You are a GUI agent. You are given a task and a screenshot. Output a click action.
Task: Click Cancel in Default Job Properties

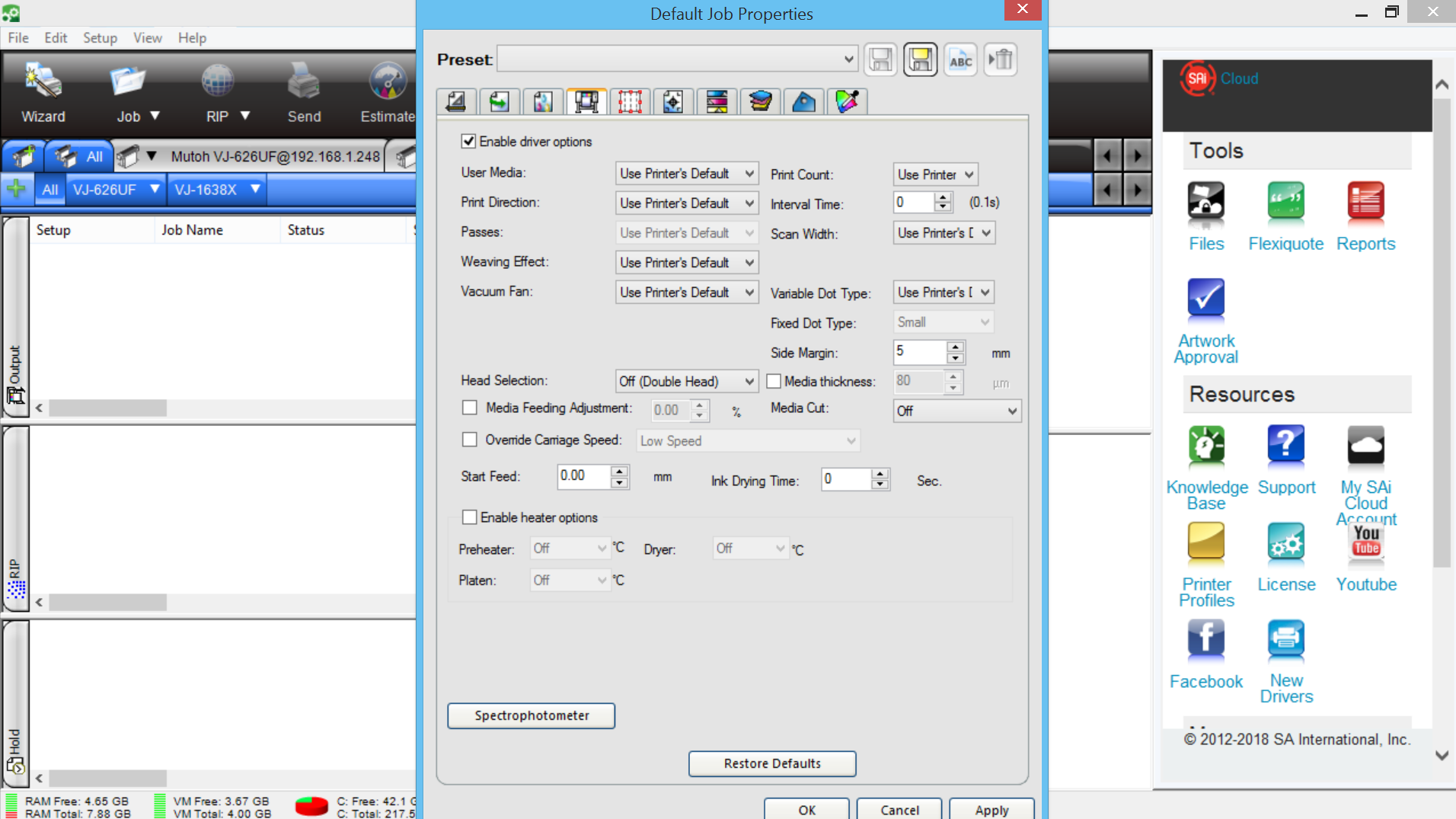(x=899, y=809)
